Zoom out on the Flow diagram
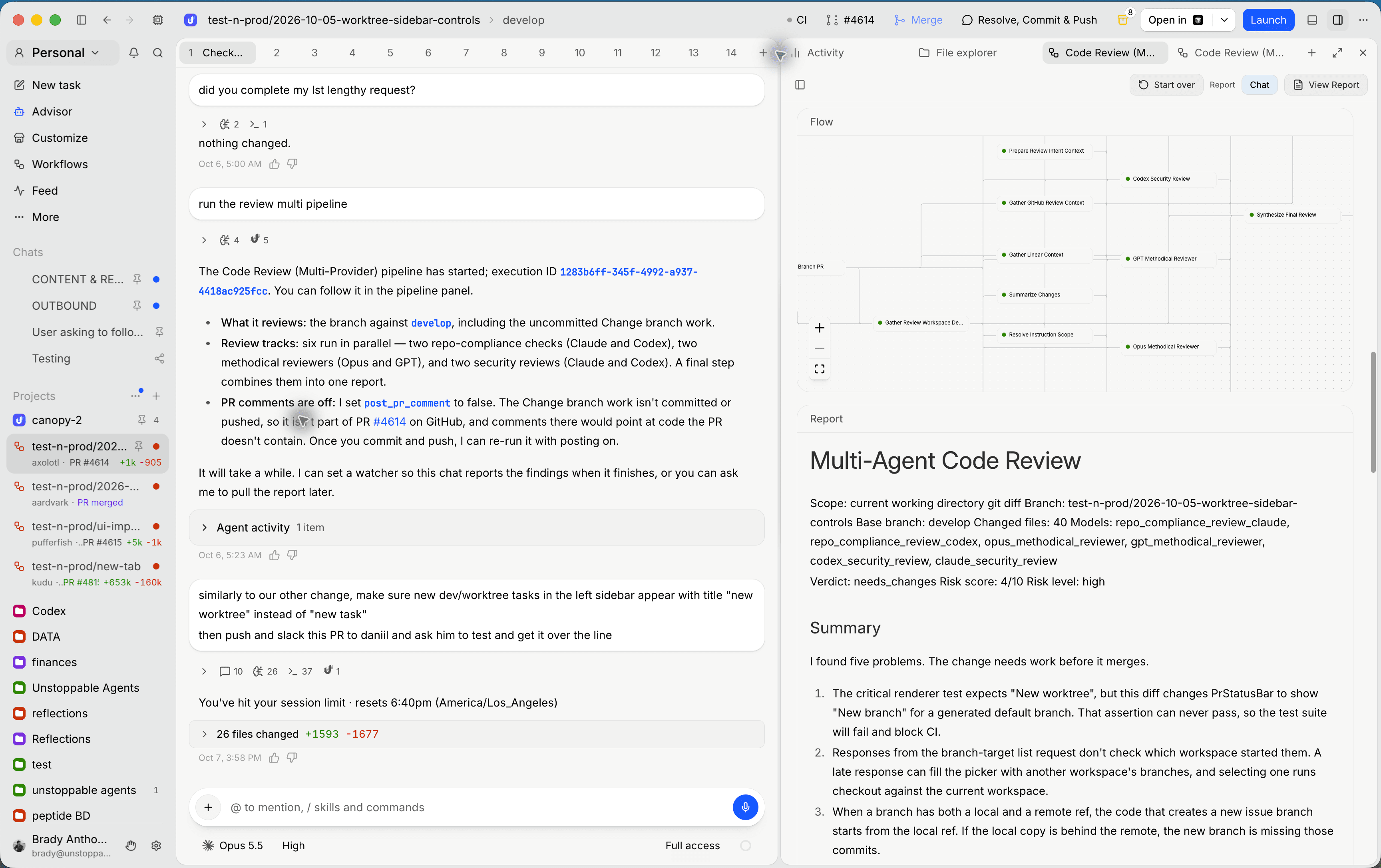This screenshot has width=1381, height=868. [819, 348]
